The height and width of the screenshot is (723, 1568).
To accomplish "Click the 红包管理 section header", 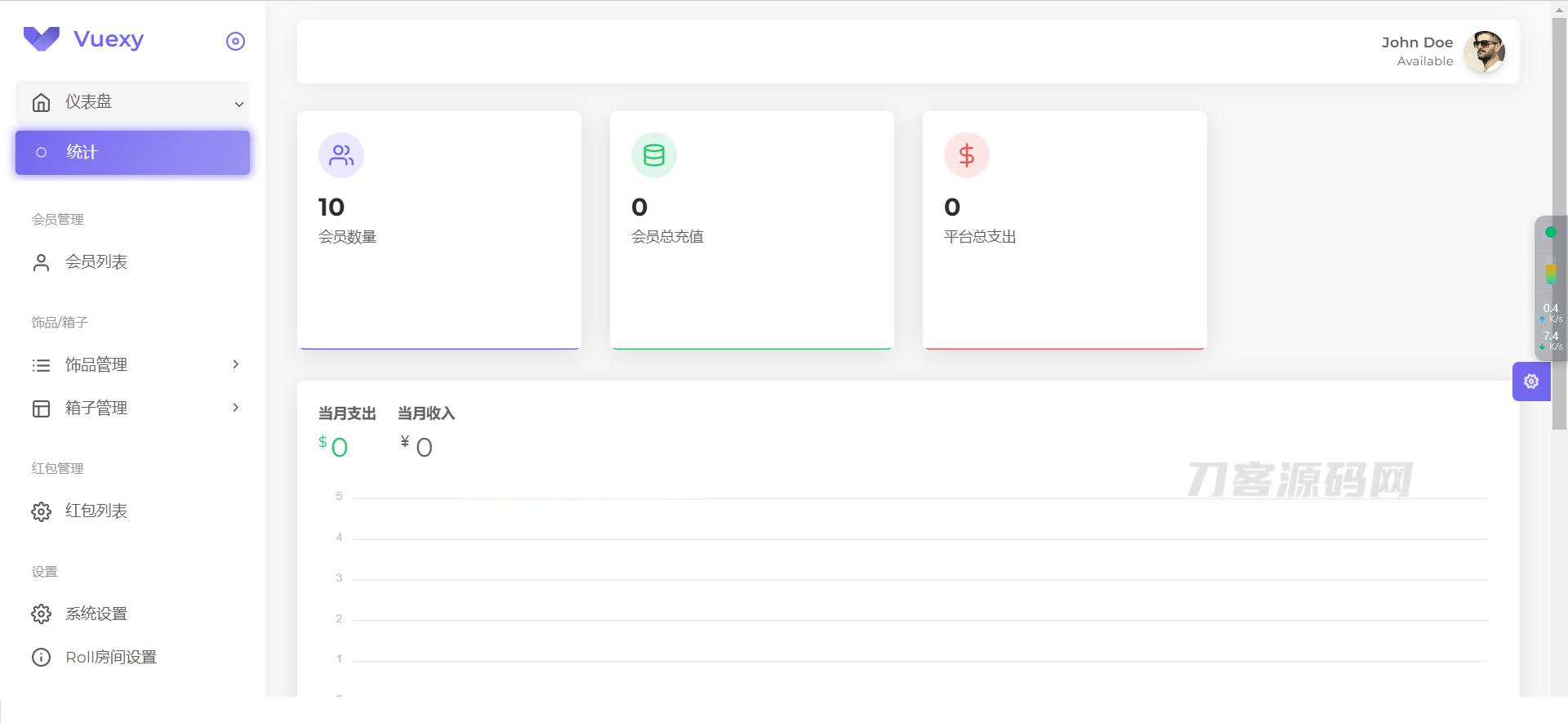I will tap(57, 469).
